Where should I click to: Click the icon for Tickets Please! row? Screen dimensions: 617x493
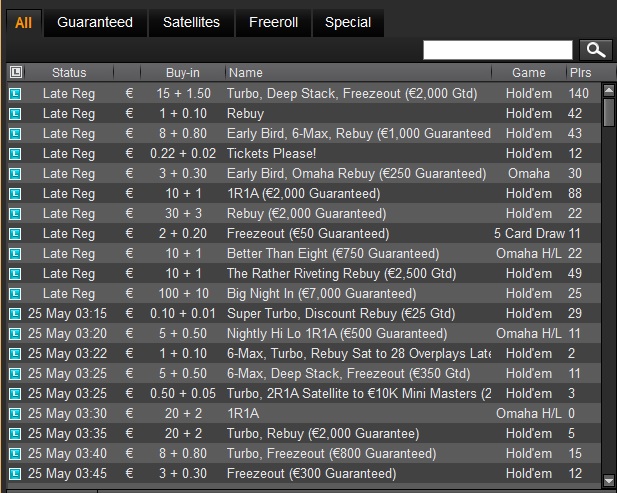15,154
